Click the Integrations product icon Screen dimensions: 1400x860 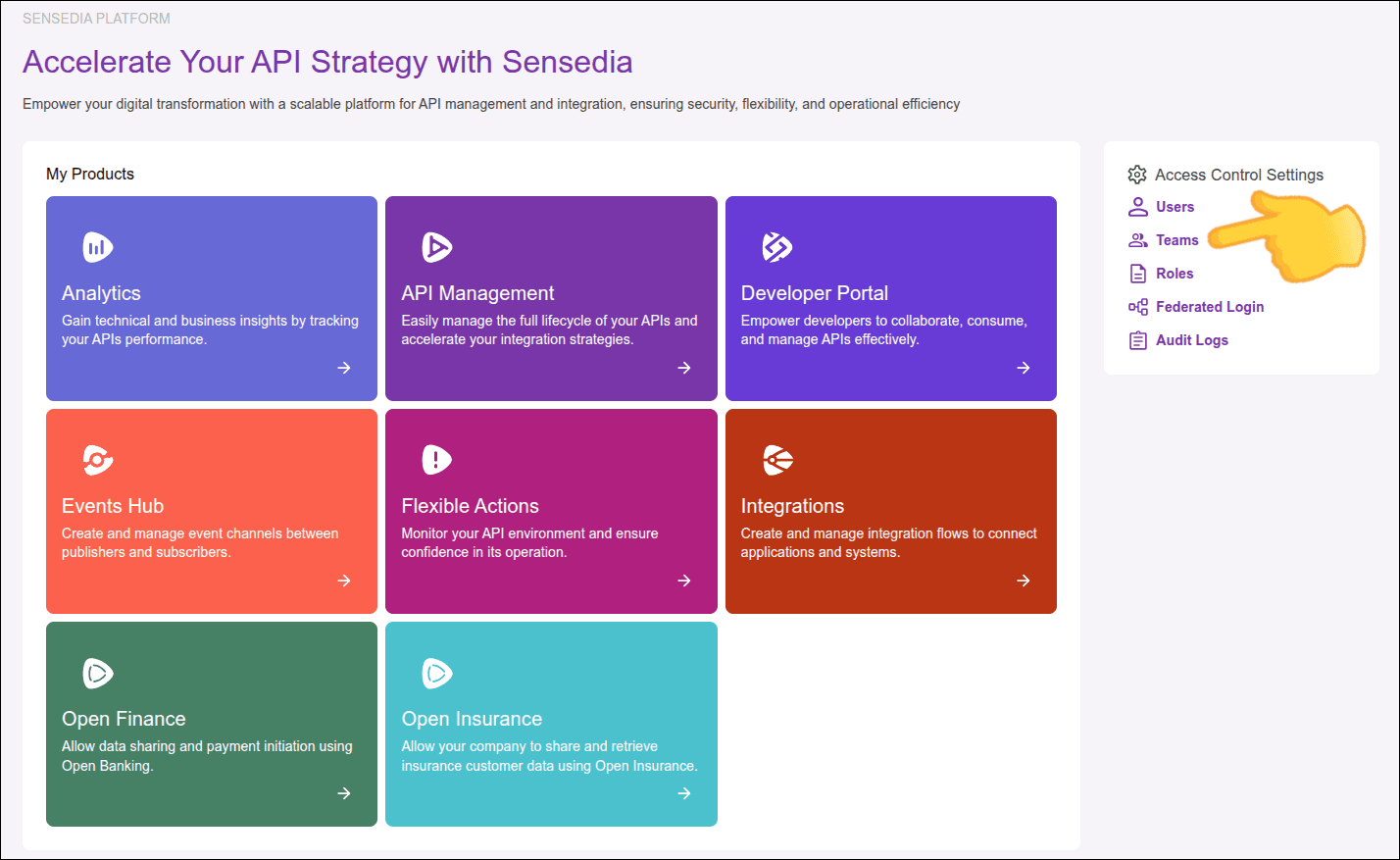tap(776, 460)
